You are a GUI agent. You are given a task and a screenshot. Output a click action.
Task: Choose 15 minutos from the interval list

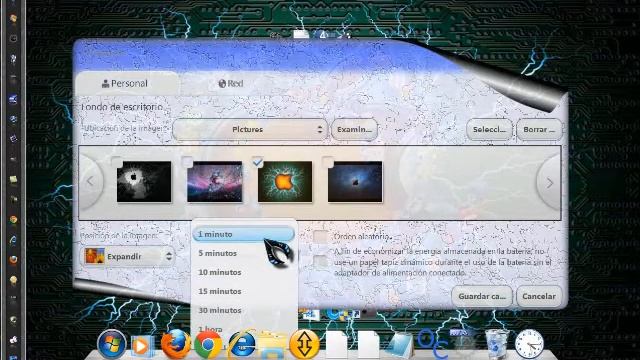pyautogui.click(x=243, y=291)
